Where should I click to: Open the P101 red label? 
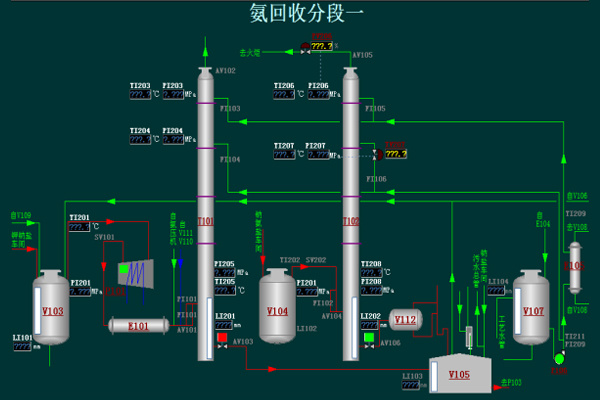tap(115, 291)
